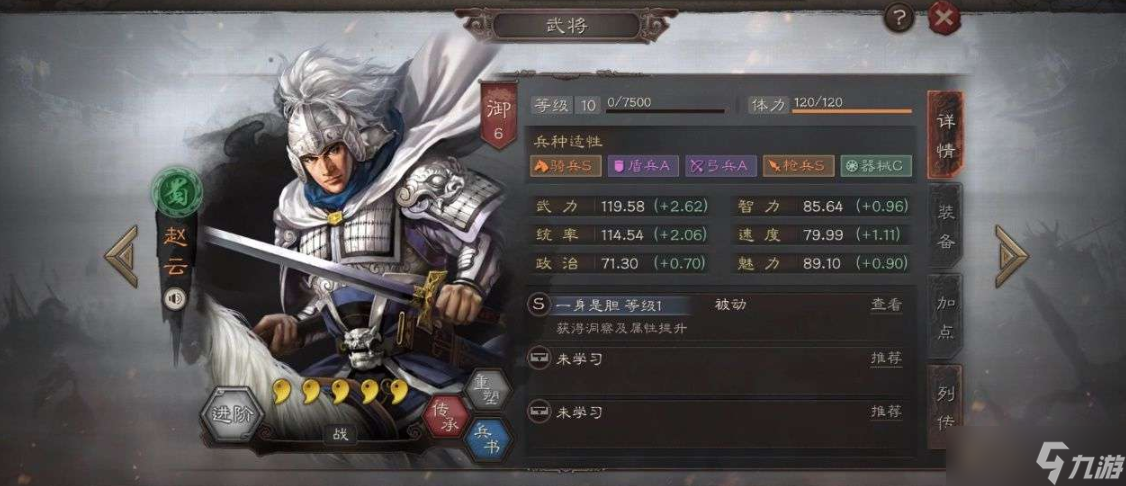
Task: Select the 枪兵S troop aptitude tag
Action: [799, 167]
